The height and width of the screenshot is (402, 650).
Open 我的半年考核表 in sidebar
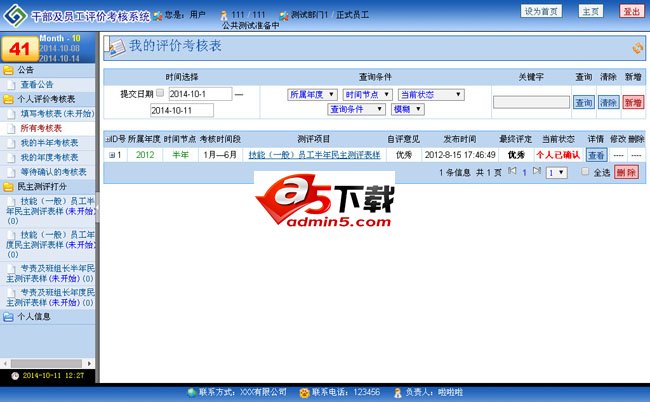(49, 143)
